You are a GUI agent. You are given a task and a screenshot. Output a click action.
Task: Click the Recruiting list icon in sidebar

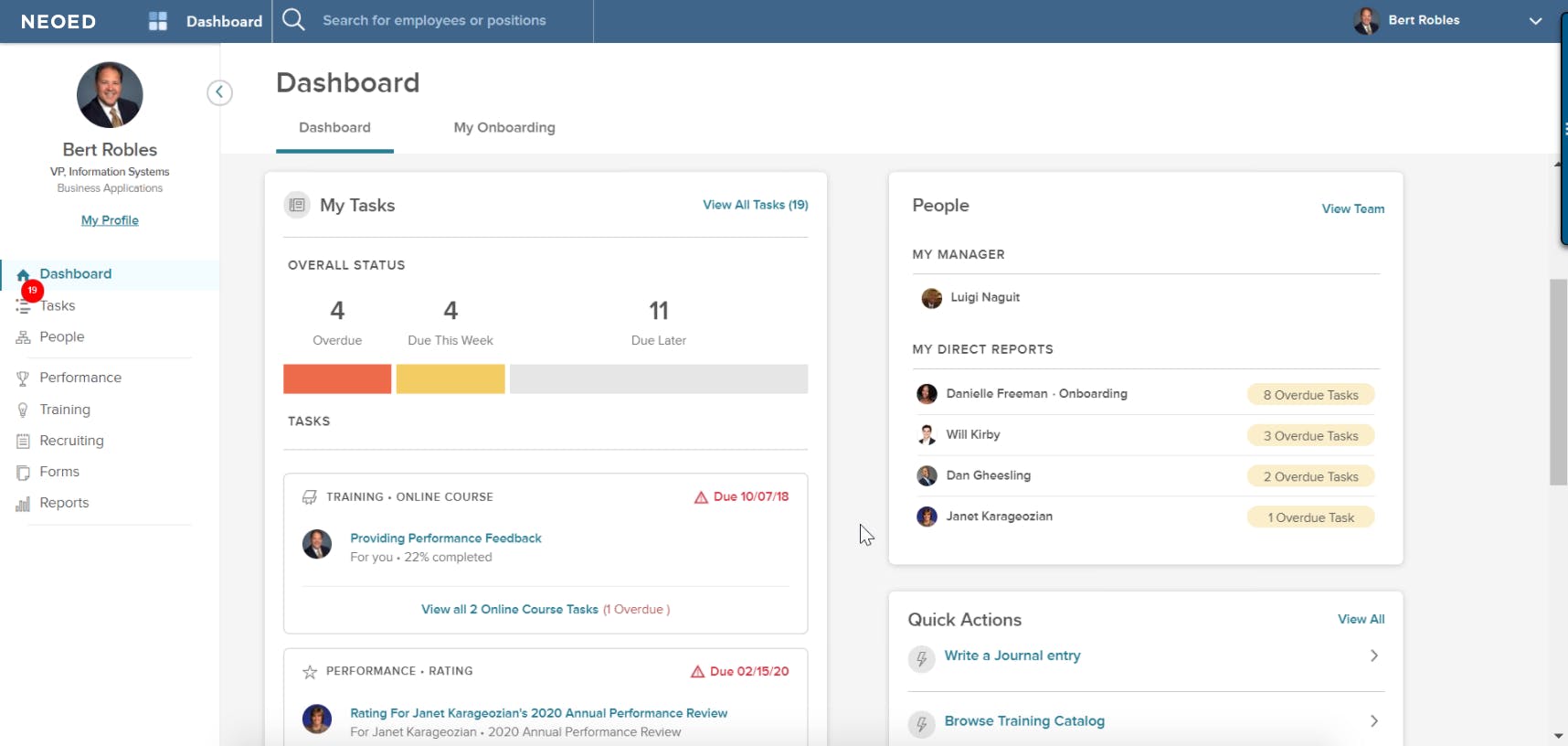click(x=23, y=442)
